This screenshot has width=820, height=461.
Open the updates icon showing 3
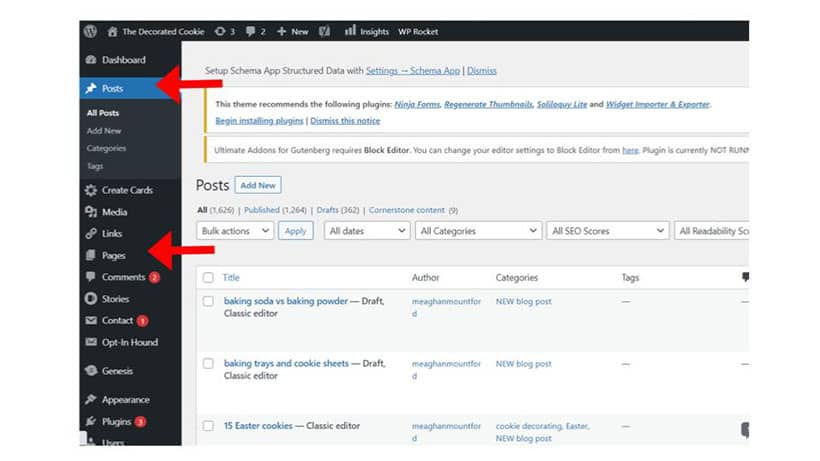[220, 31]
